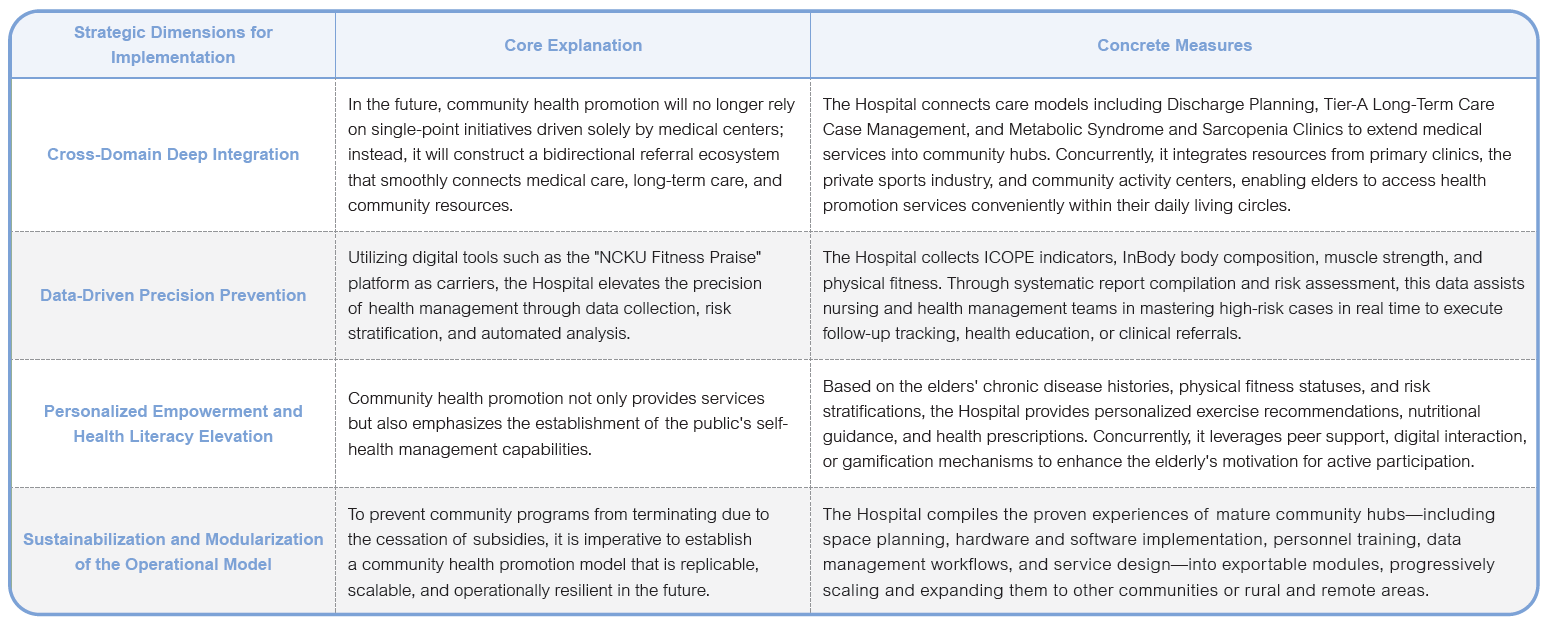Image resolution: width=1549 pixels, height=625 pixels.
Task: Click the "Data-Driven Precision Prevention" row label
Action: point(173,295)
